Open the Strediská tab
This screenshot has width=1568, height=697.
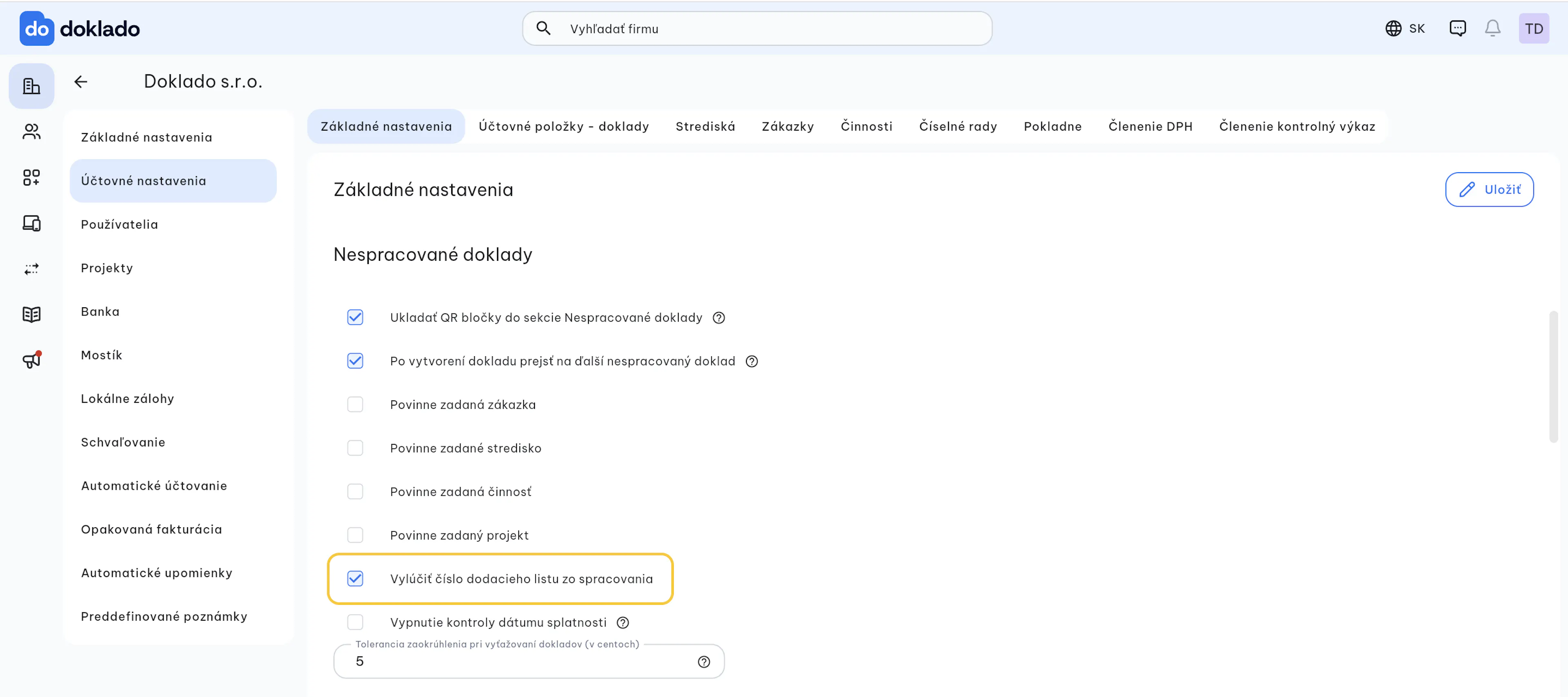(706, 127)
